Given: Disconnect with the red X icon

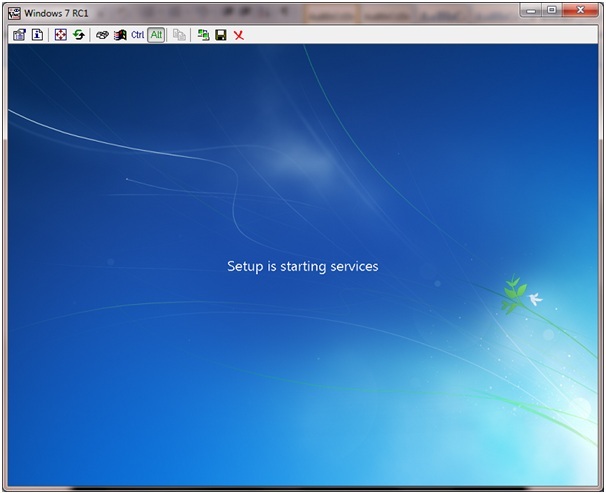Looking at the screenshot, I should pyautogui.click(x=239, y=35).
